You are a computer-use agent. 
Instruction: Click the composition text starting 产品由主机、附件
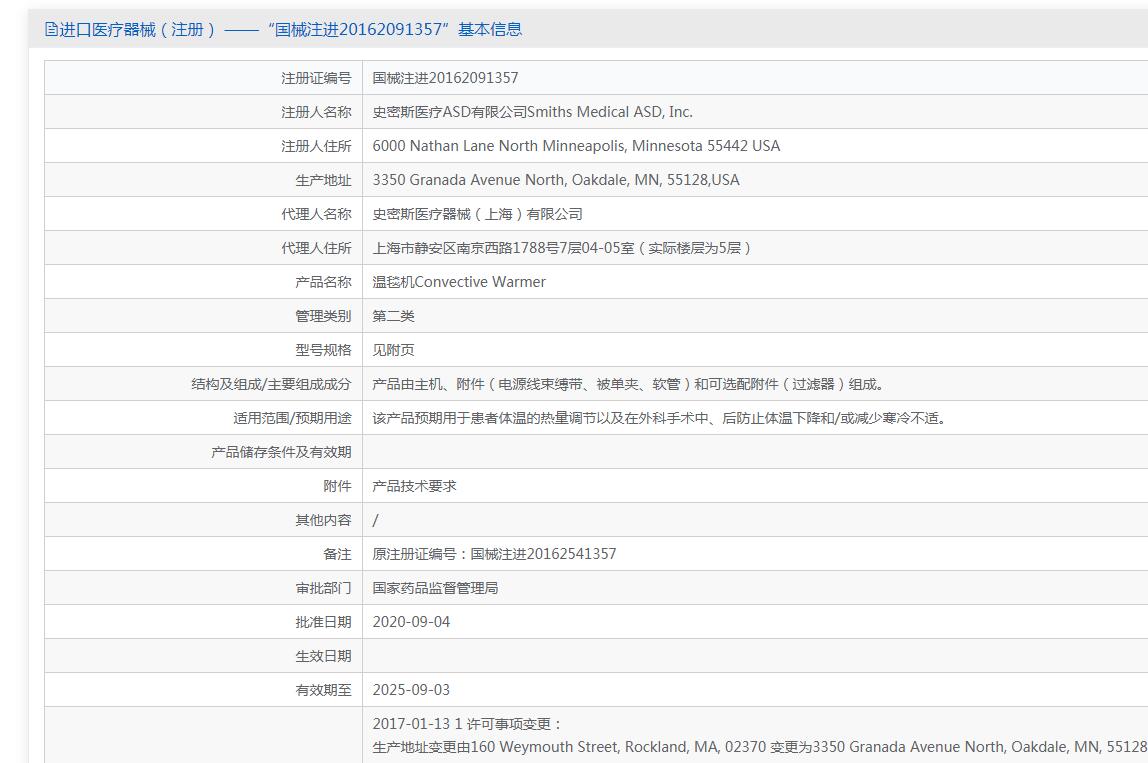pos(628,384)
